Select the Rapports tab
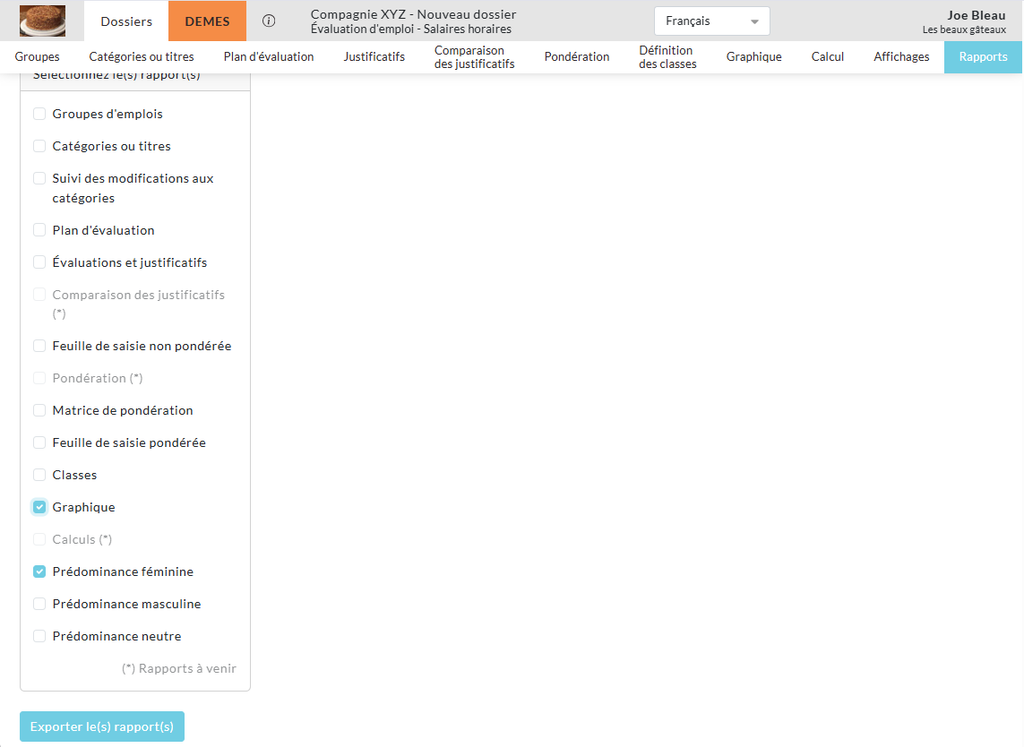 983,57
